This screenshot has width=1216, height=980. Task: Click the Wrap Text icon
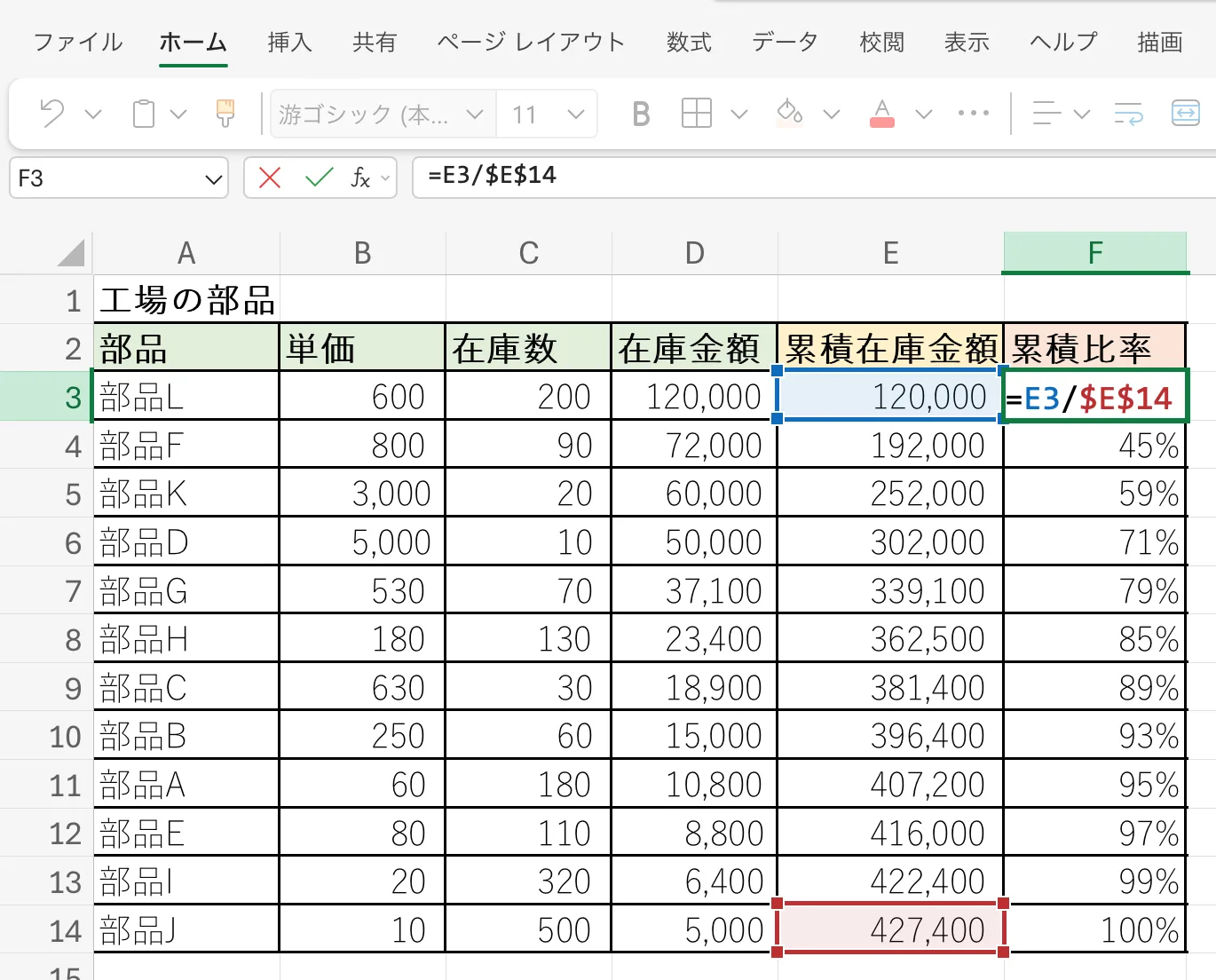1129,114
